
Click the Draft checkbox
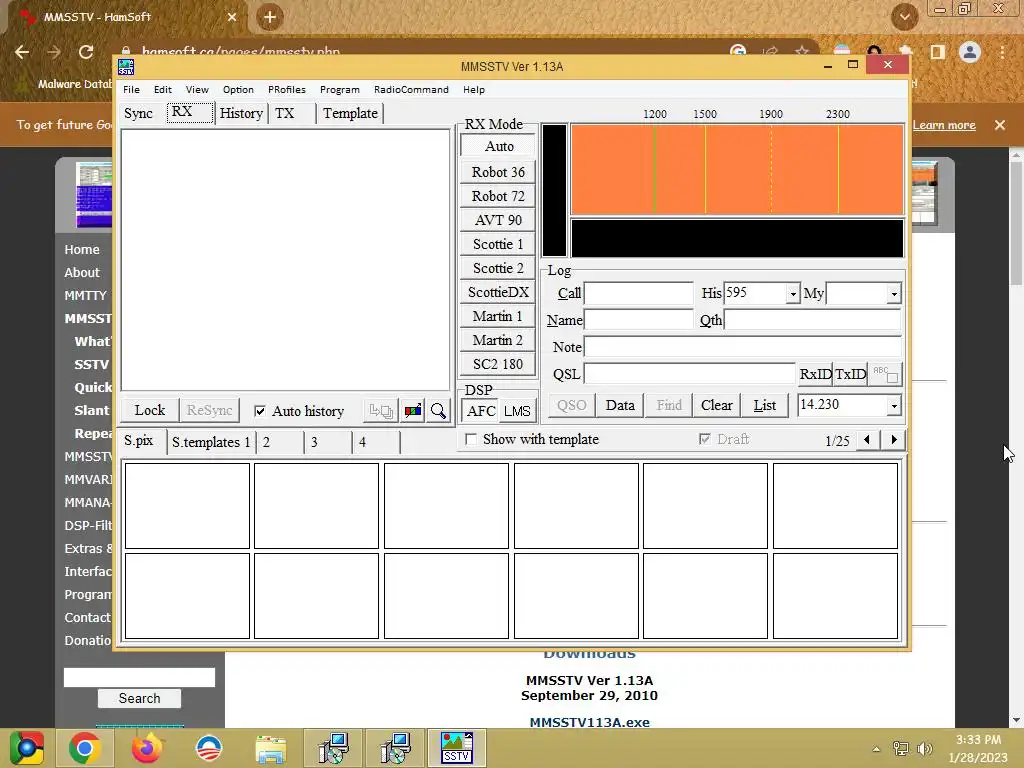coord(704,439)
